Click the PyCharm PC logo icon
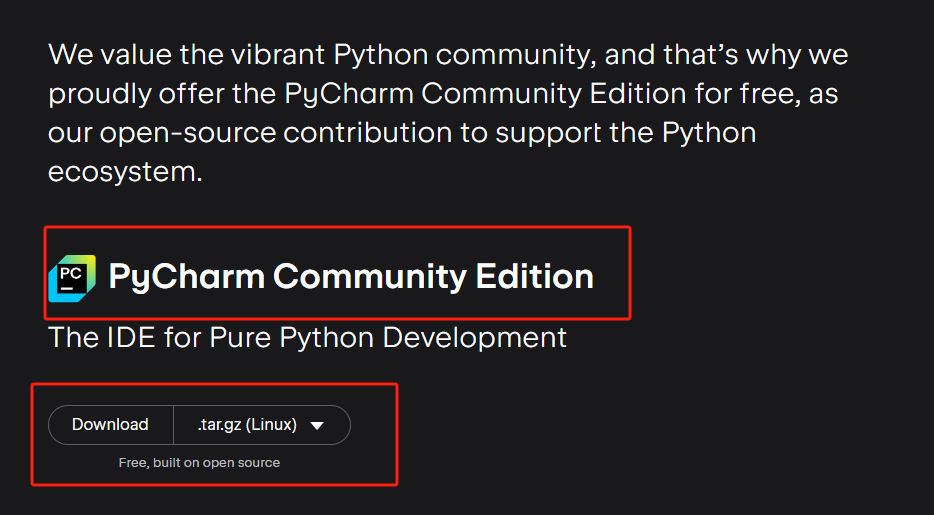Image resolution: width=934 pixels, height=515 pixels. (72, 278)
